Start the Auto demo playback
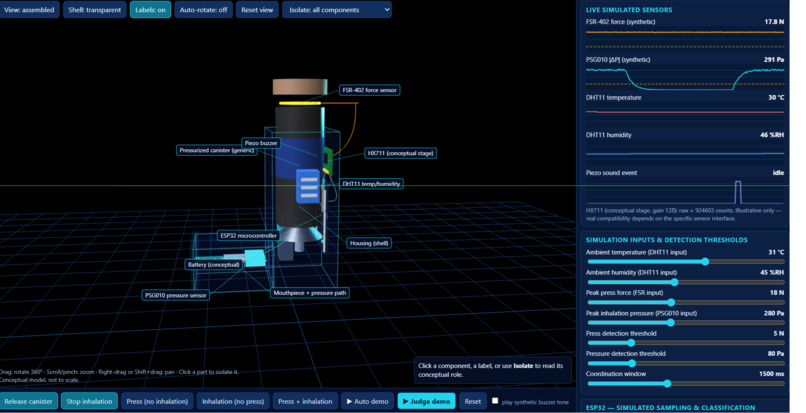The height and width of the screenshot is (413, 806). [368, 401]
